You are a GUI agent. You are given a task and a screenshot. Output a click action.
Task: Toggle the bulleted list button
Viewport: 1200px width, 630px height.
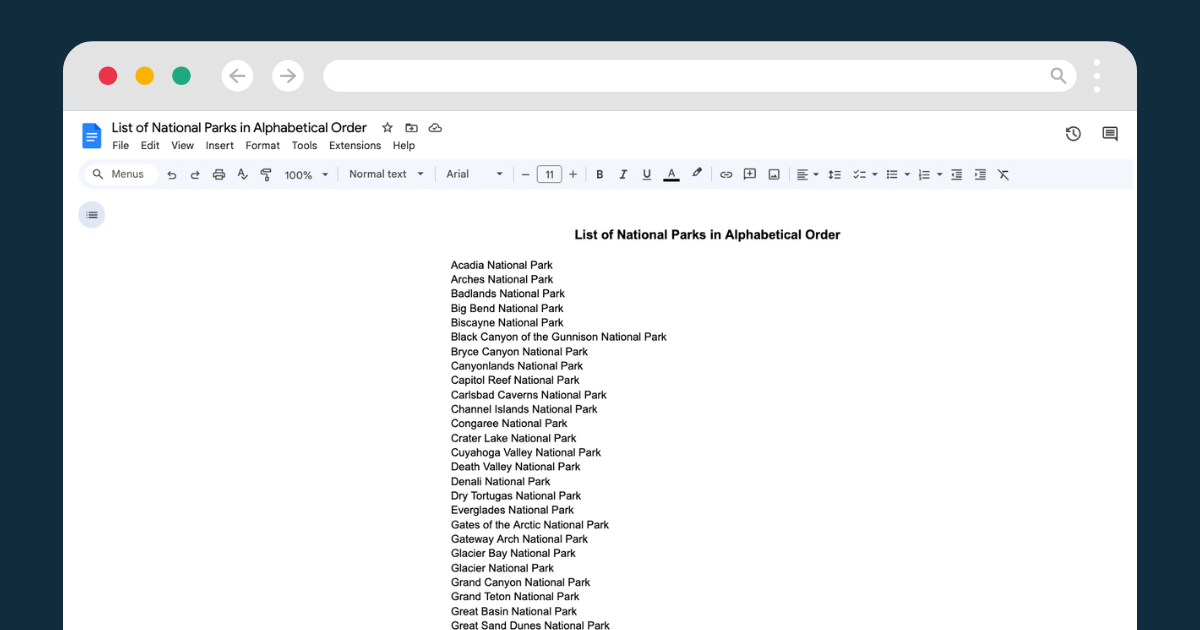[x=892, y=175]
